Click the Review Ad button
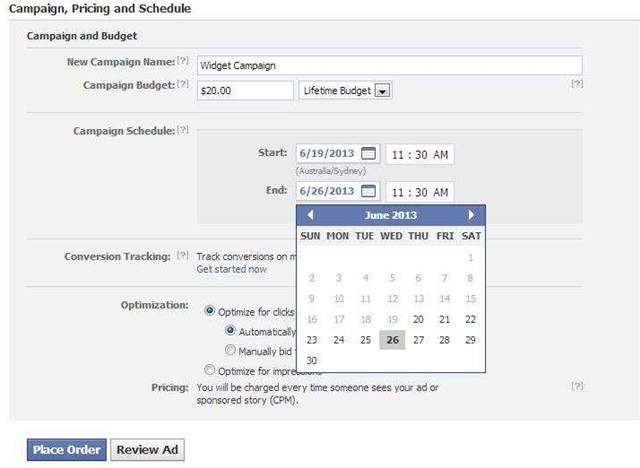 pyautogui.click(x=147, y=450)
